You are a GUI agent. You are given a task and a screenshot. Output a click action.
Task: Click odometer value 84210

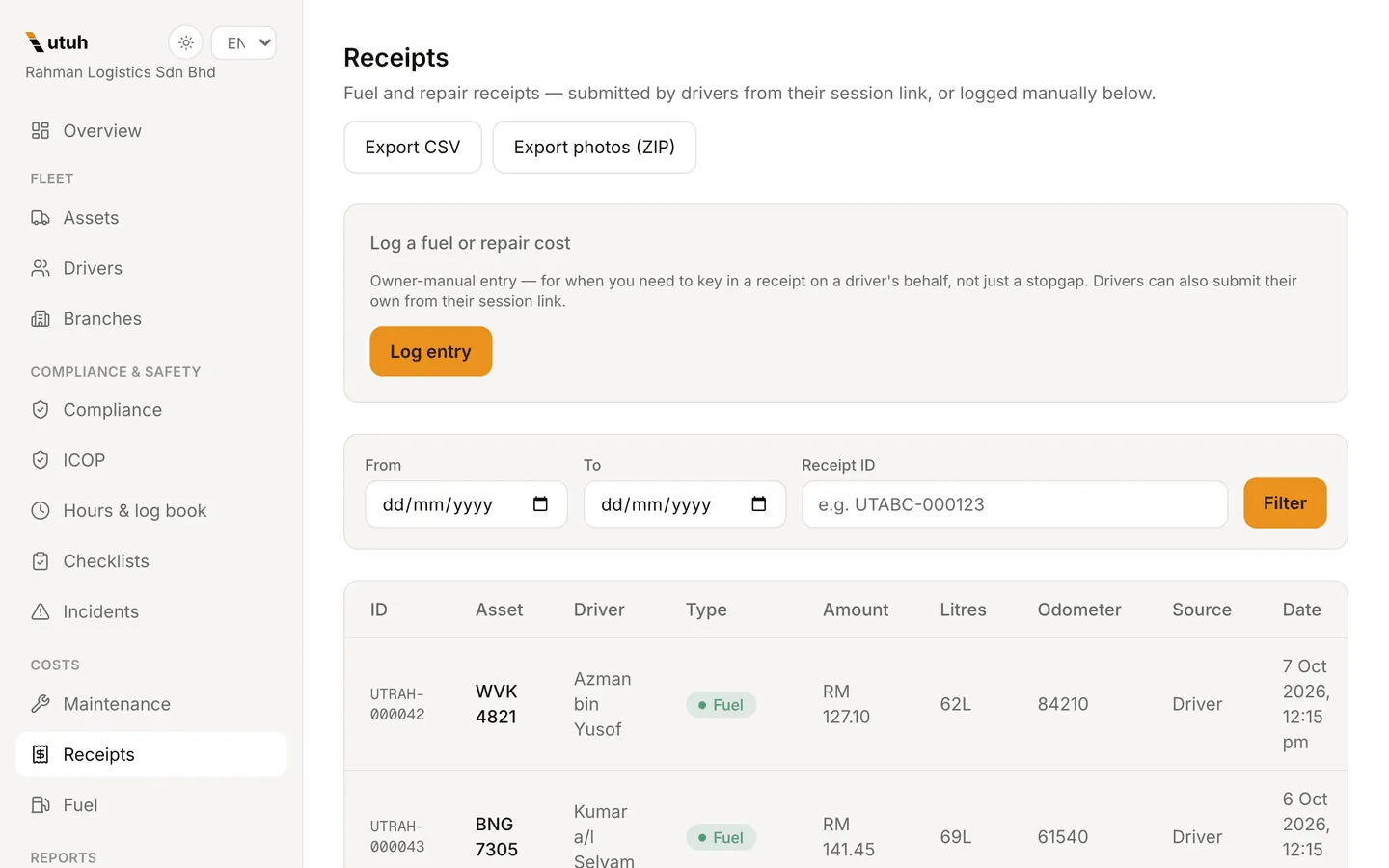pyautogui.click(x=1063, y=704)
